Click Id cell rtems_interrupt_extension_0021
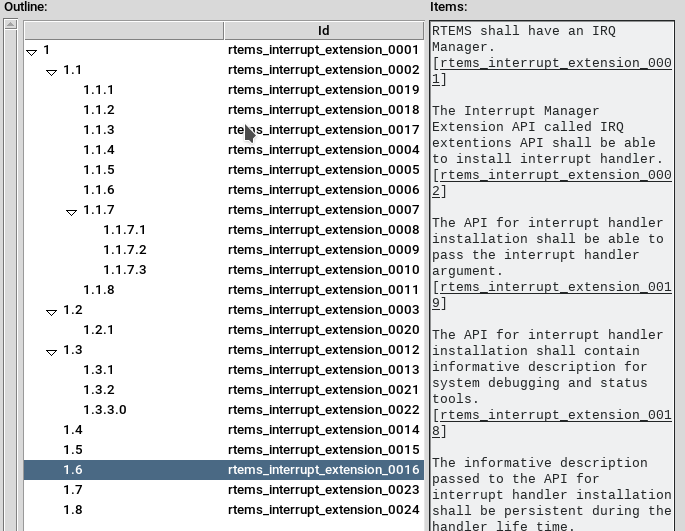Viewport: 685px width, 531px height. tap(324, 390)
